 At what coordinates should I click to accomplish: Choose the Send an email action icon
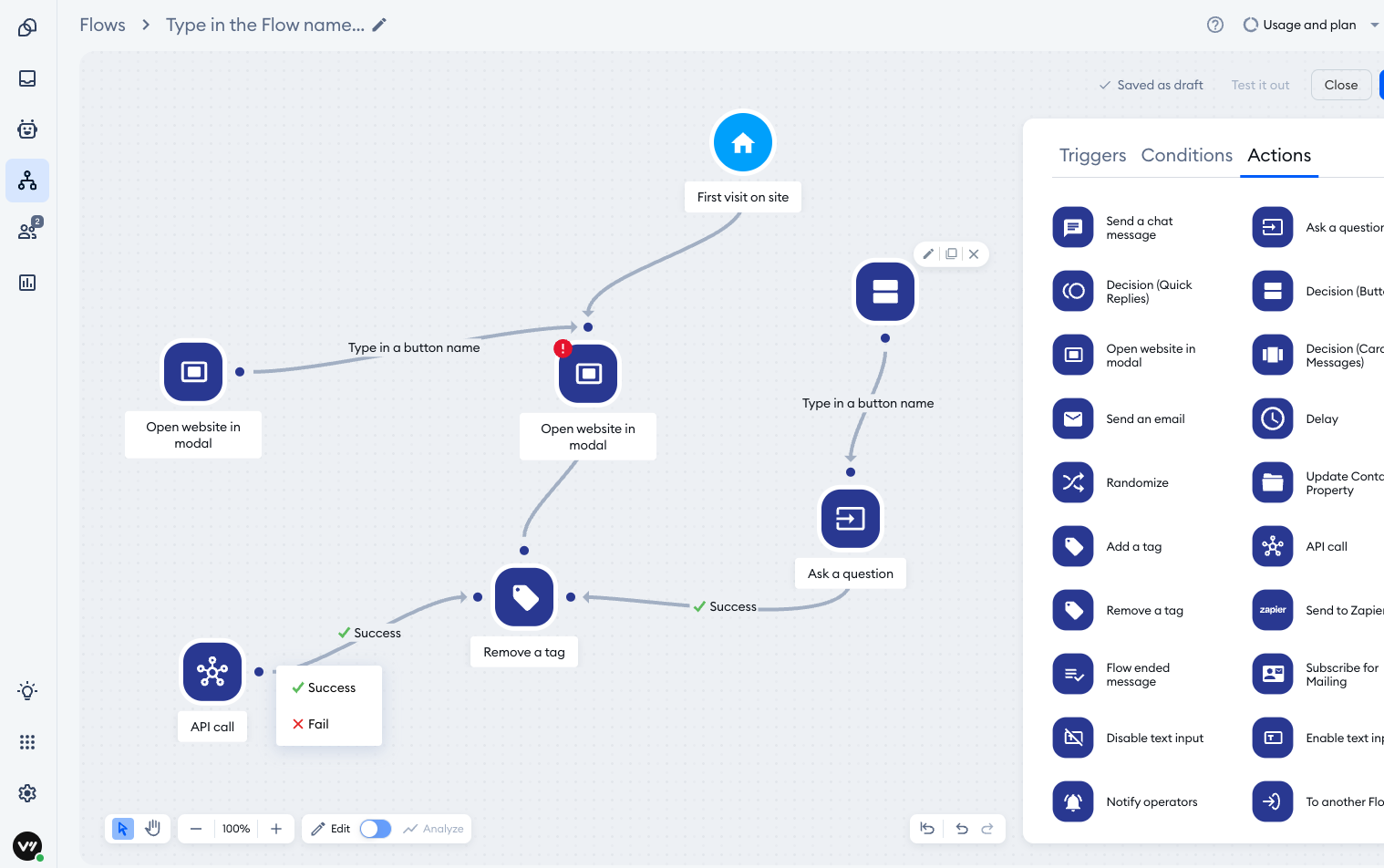pos(1073,419)
